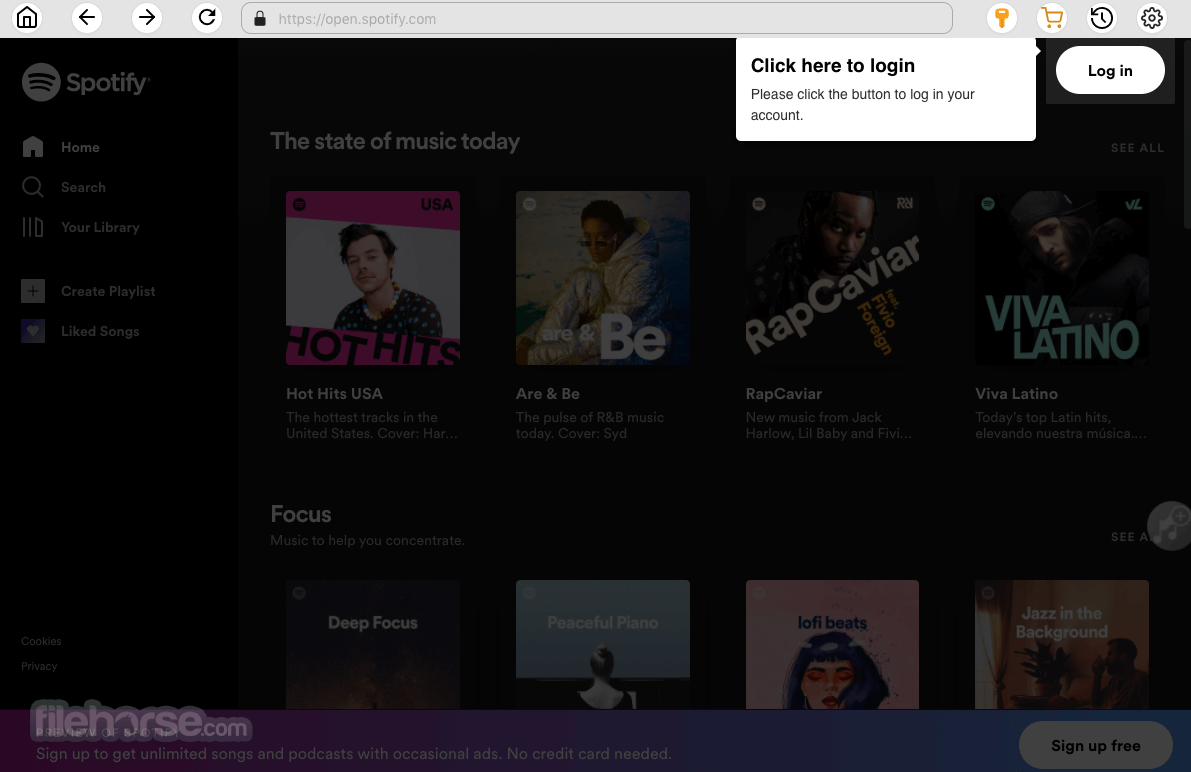Select Create Playlist in sidebar
Image resolution: width=1191 pixels, height=772 pixels.
tap(88, 291)
